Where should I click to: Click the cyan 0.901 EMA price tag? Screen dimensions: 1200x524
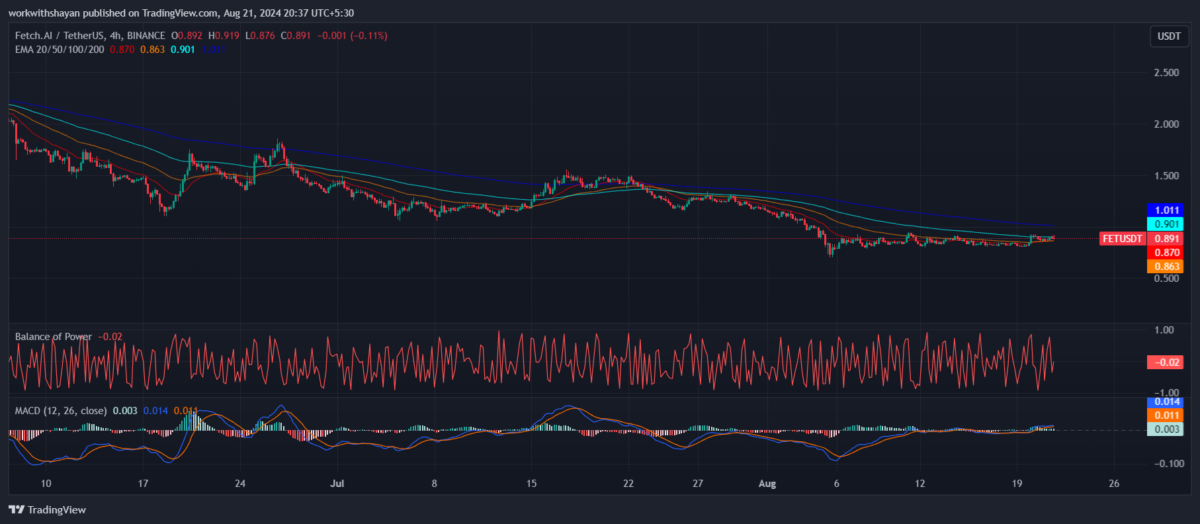point(1167,225)
